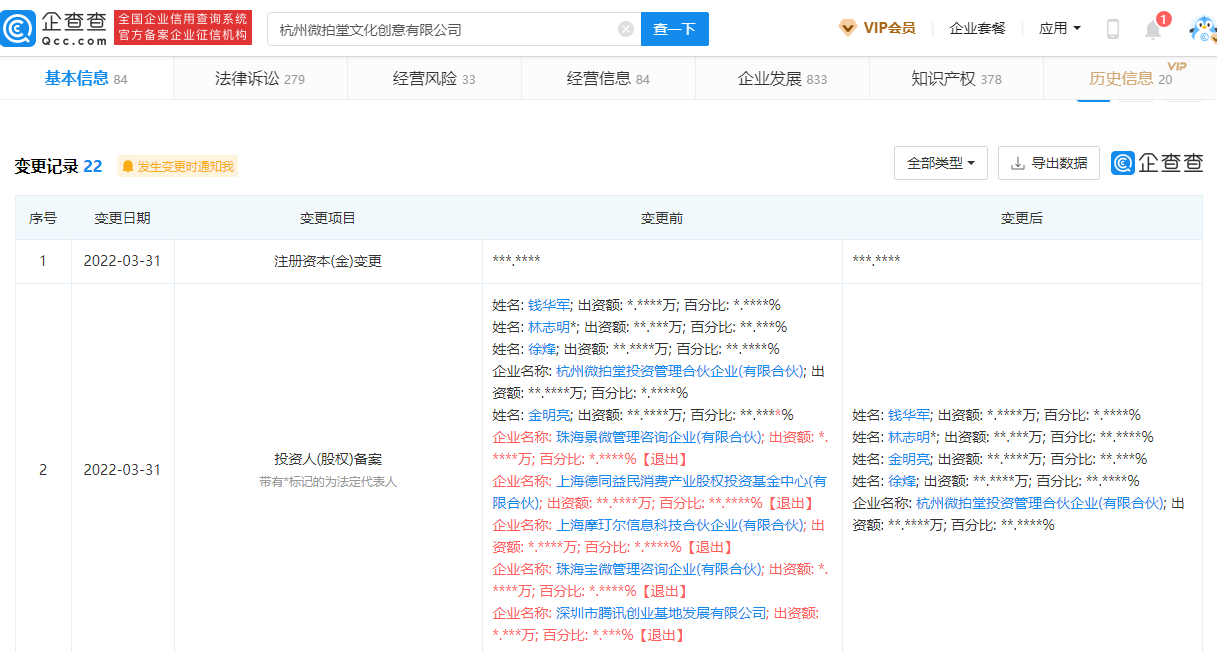Viewport: 1217px width, 652px height.
Task: Click the 查一下 search button
Action: click(x=674, y=29)
